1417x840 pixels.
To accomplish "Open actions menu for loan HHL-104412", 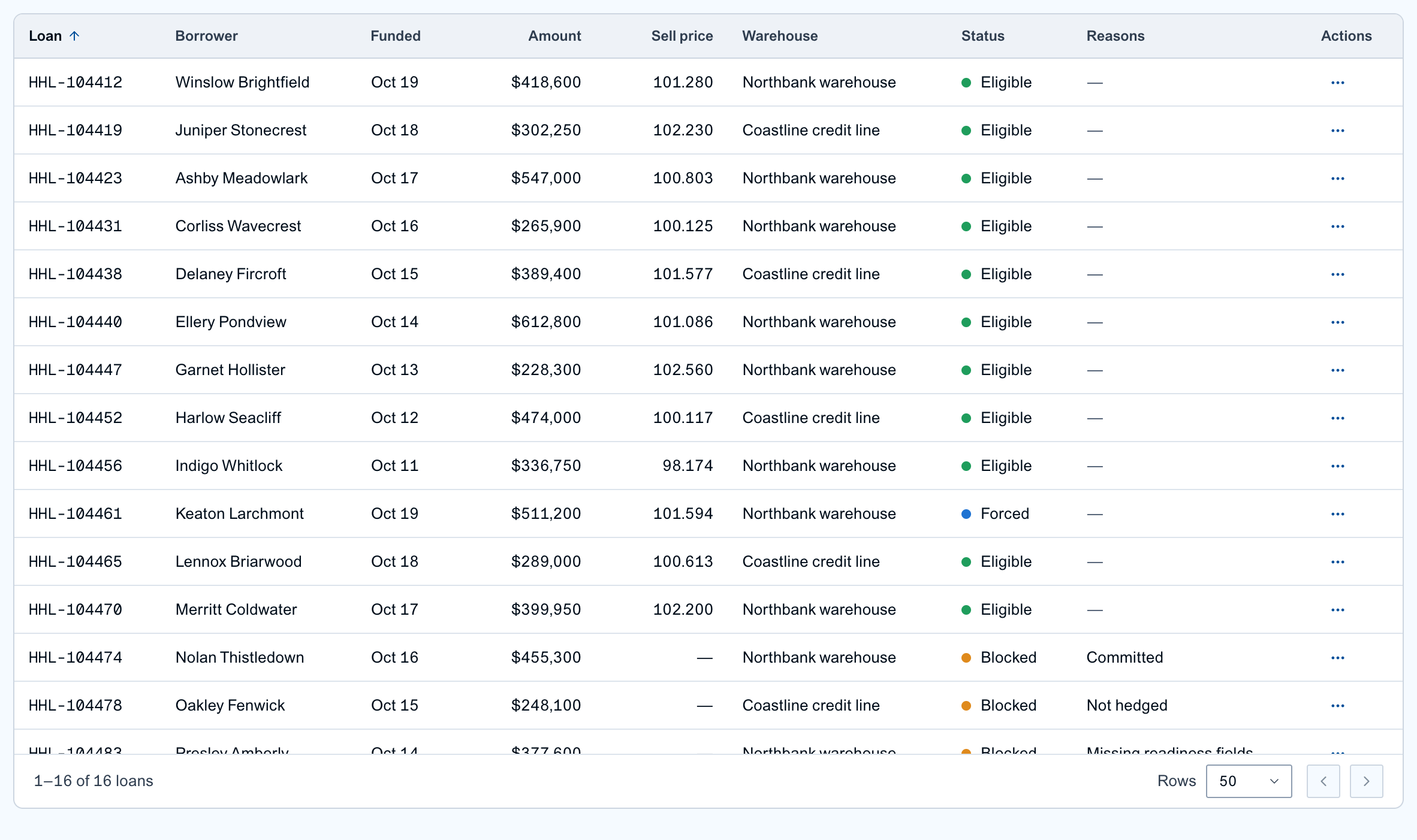I will (x=1337, y=83).
